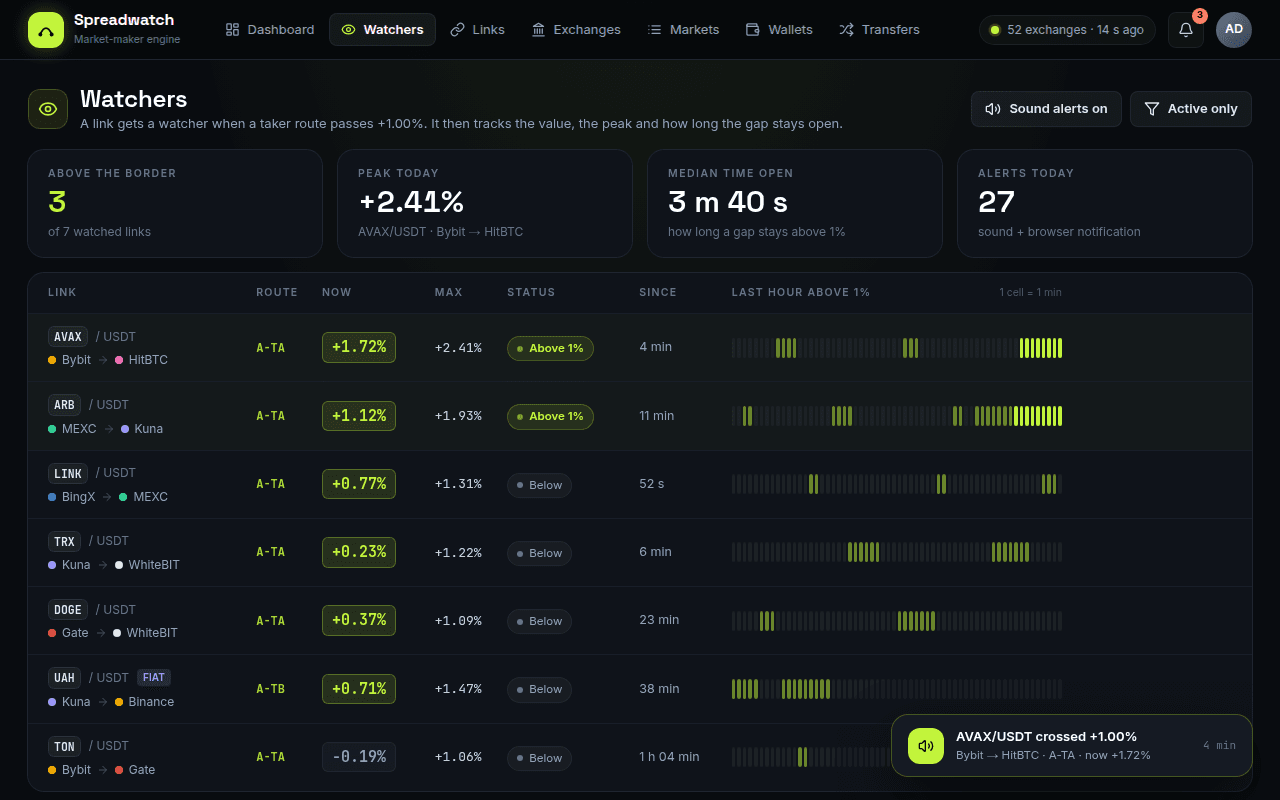
Task: Click the +1.12% value in ARB row
Action: pos(359,415)
